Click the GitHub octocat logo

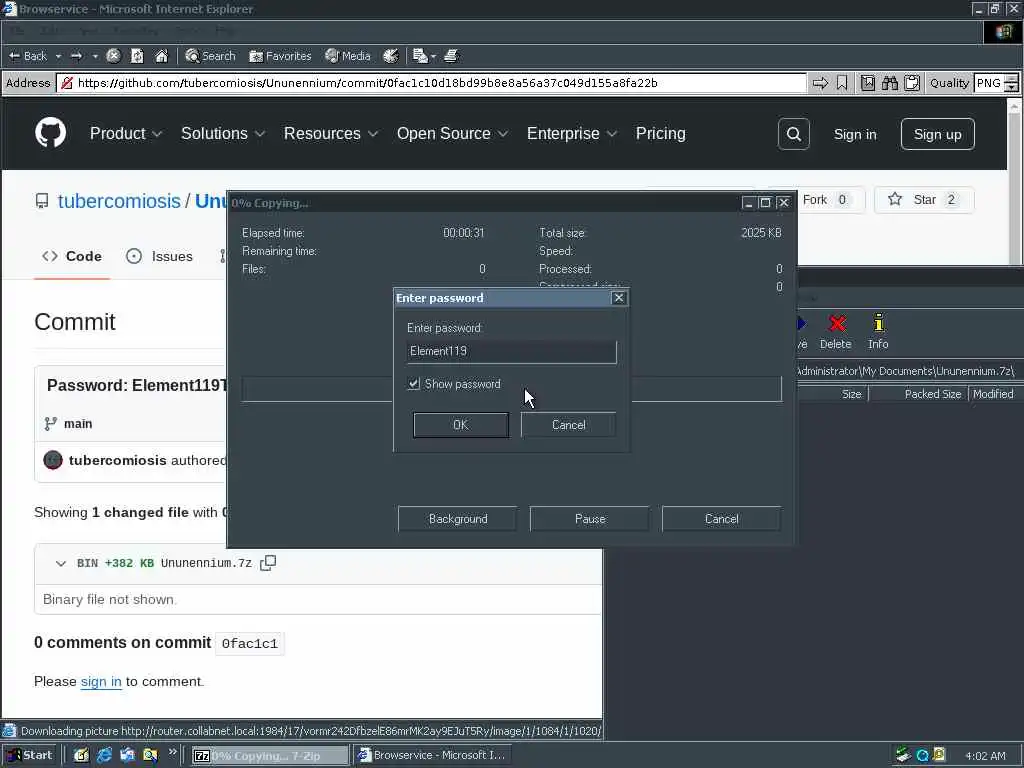50,133
